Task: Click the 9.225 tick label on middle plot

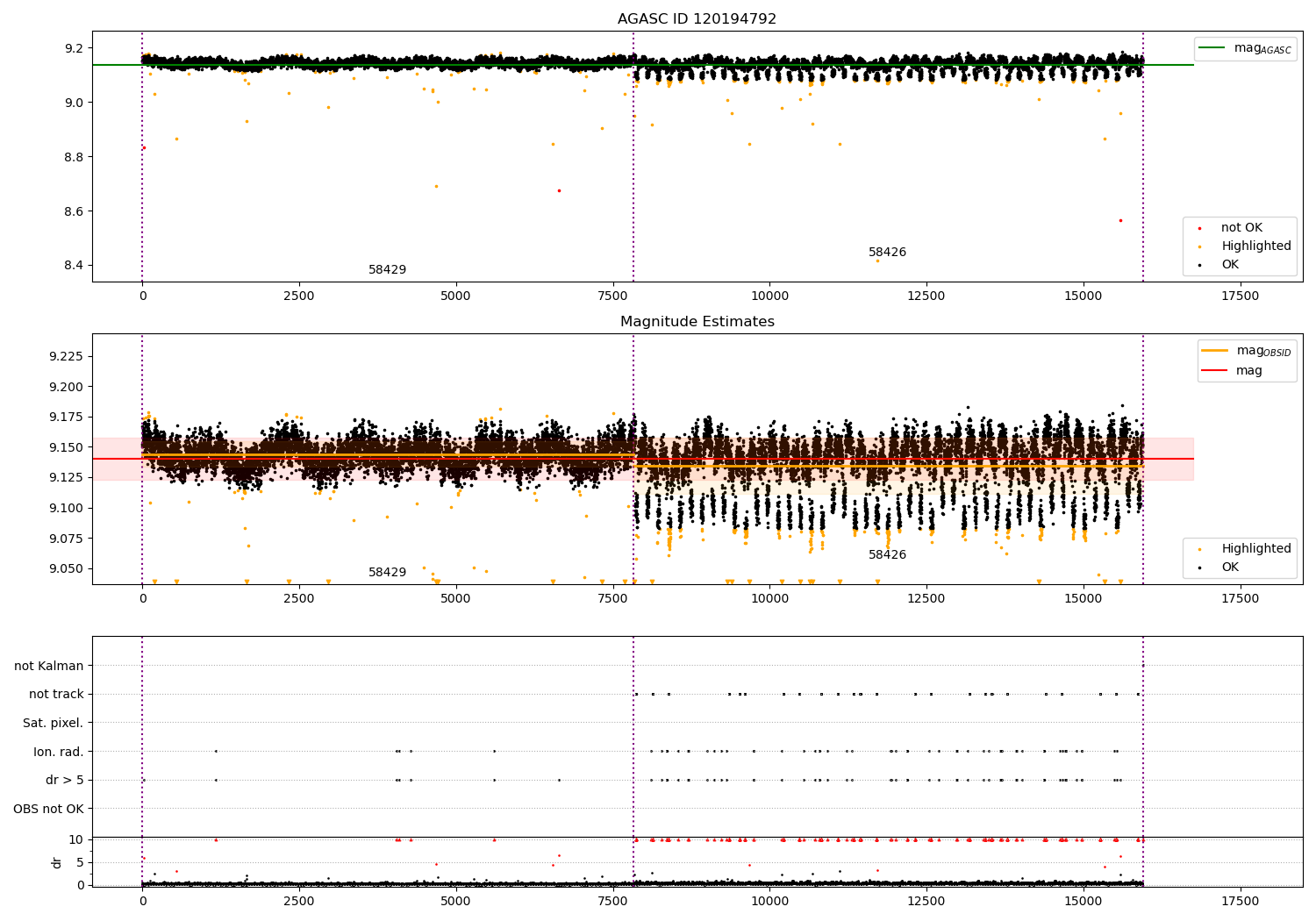Action: tap(67, 356)
